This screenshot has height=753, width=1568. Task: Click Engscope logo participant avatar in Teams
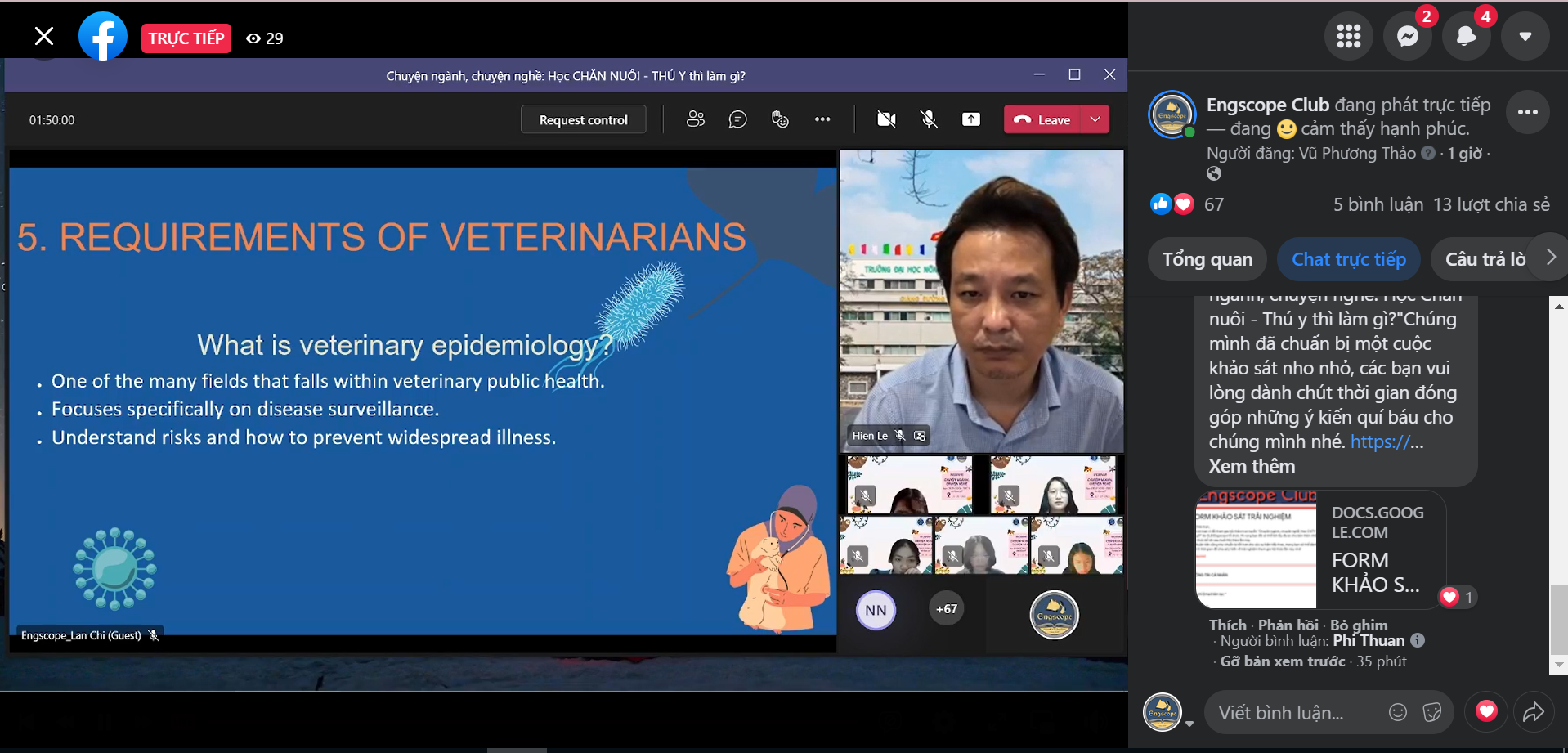(x=1054, y=615)
